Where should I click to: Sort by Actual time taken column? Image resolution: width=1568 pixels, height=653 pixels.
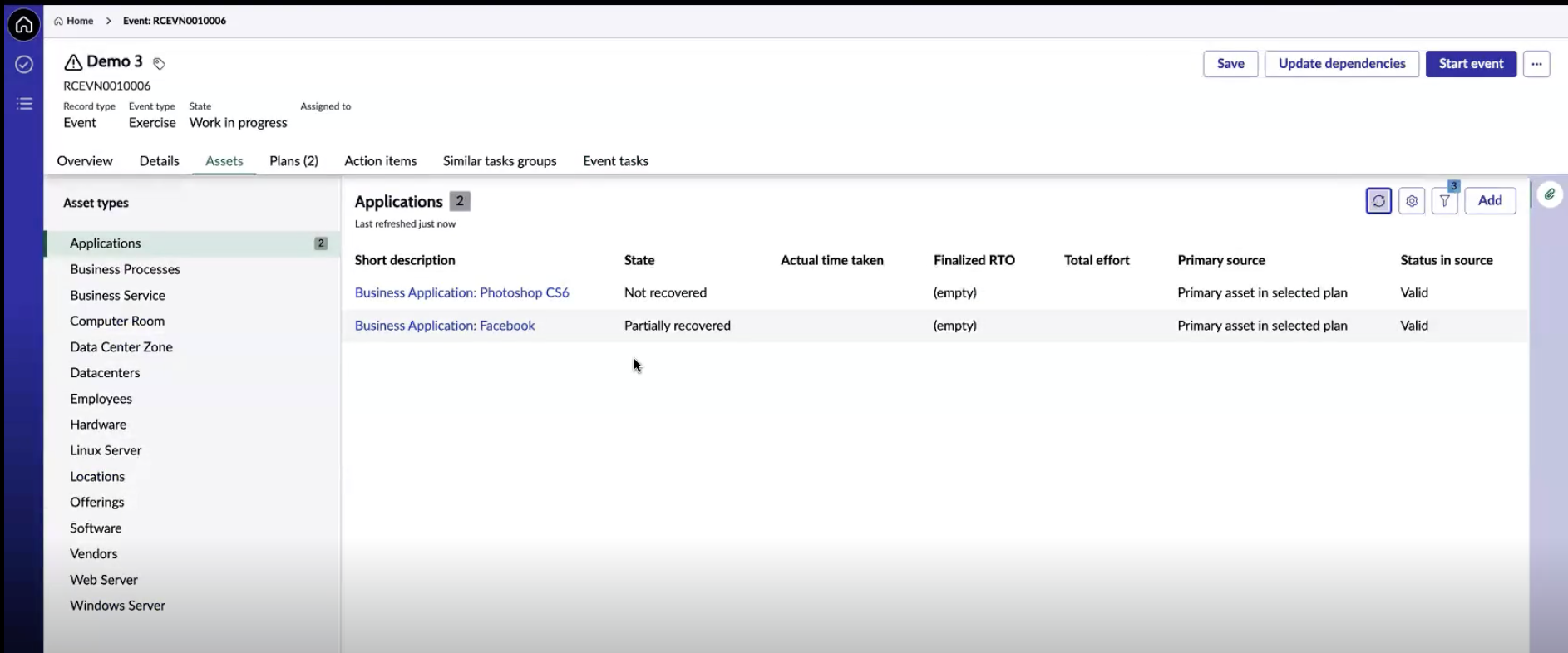pyautogui.click(x=832, y=260)
